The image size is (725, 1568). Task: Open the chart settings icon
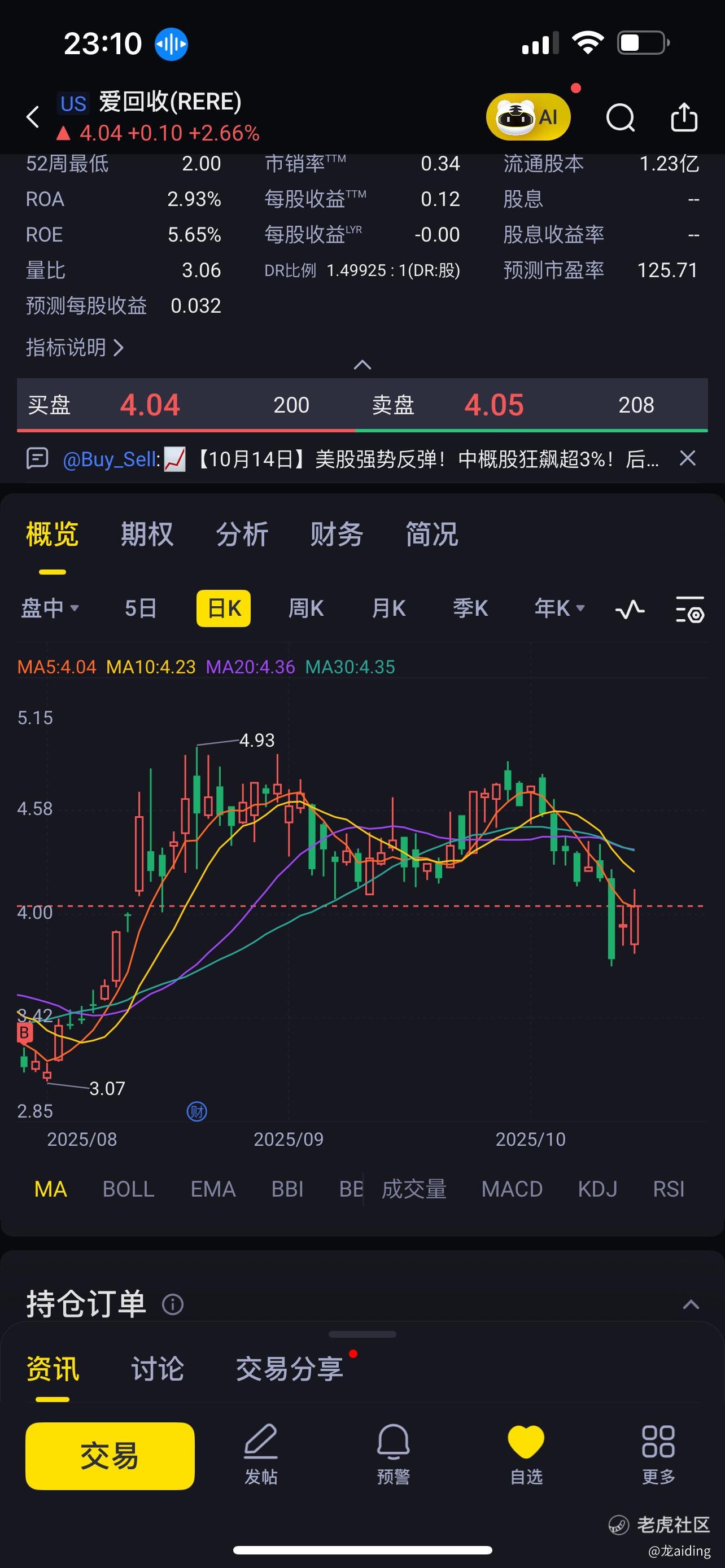[691, 609]
